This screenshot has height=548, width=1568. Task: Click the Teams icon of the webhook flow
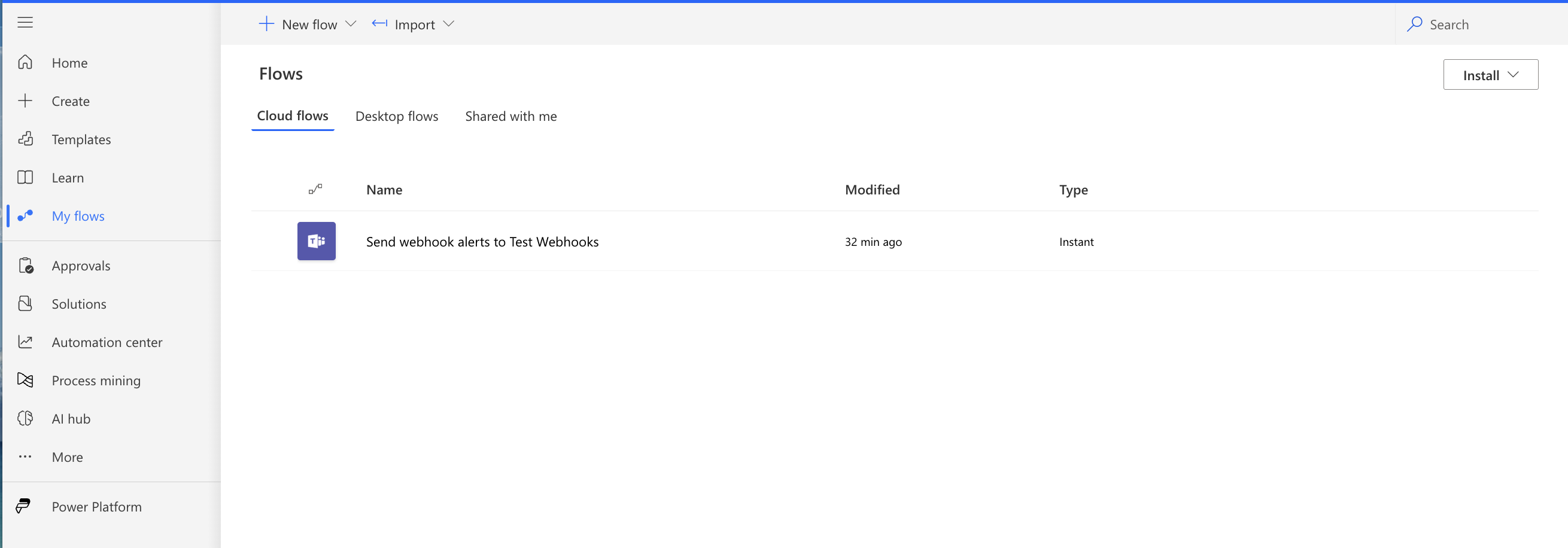(317, 242)
